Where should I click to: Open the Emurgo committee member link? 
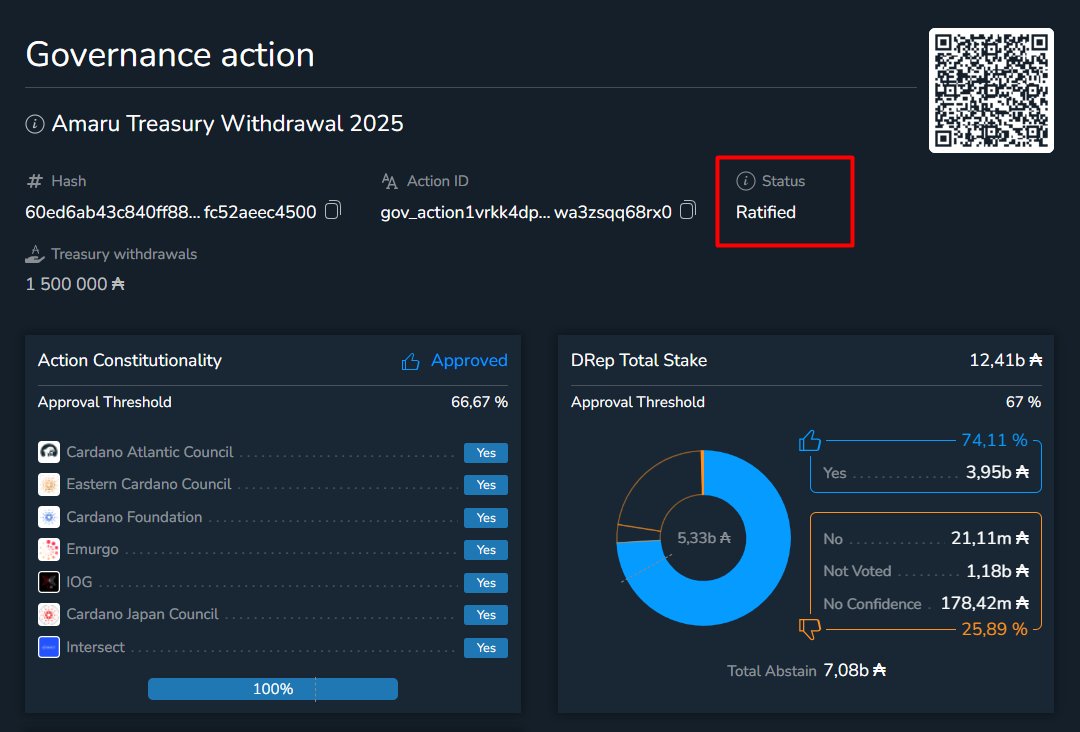click(92, 549)
